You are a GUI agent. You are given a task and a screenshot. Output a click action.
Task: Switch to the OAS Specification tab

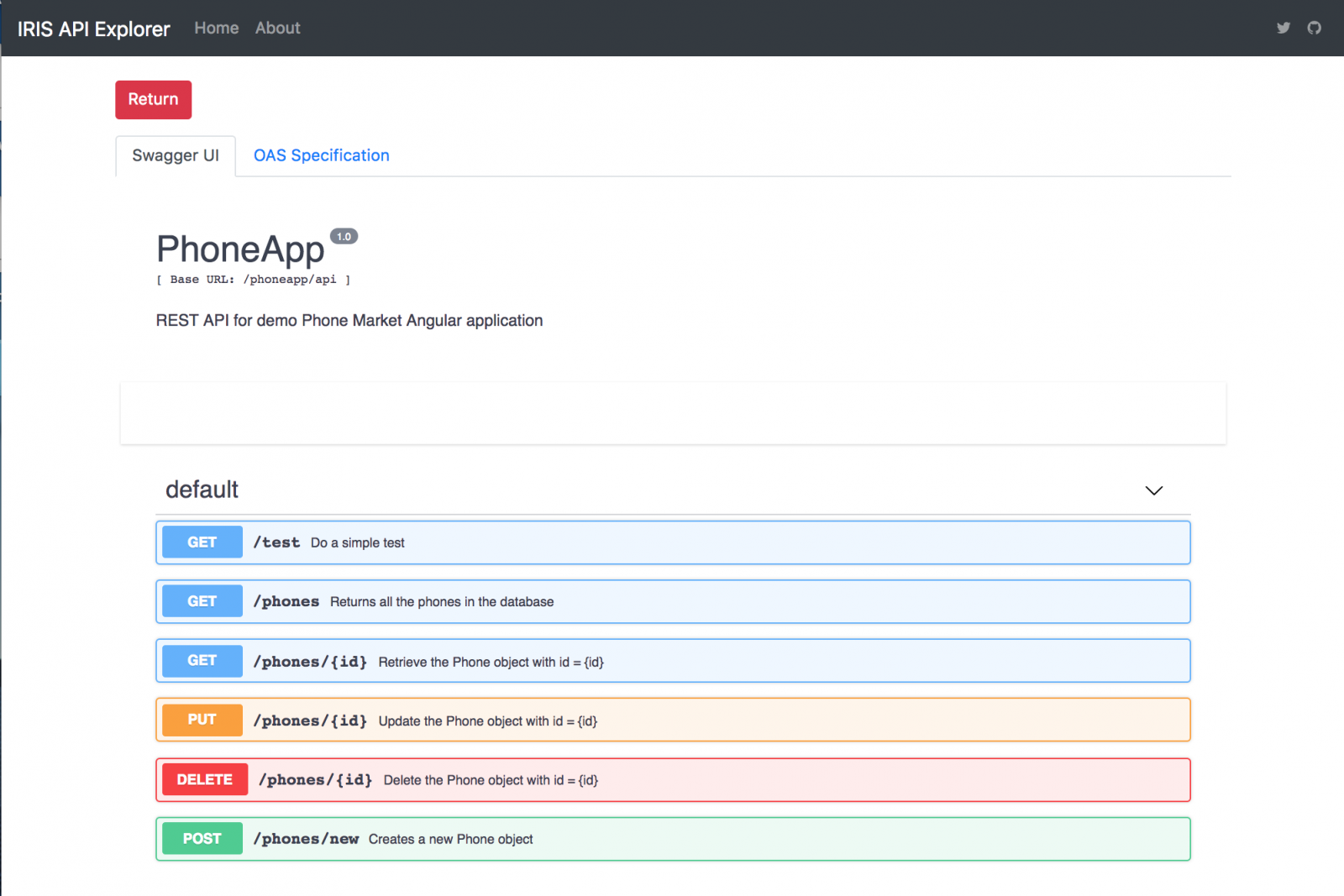(x=321, y=155)
